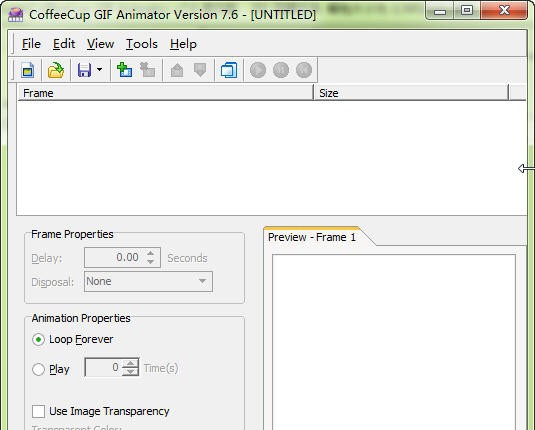This screenshot has width=535, height=430.
Task: Save animation with the floppy disk icon
Action: (x=84, y=70)
